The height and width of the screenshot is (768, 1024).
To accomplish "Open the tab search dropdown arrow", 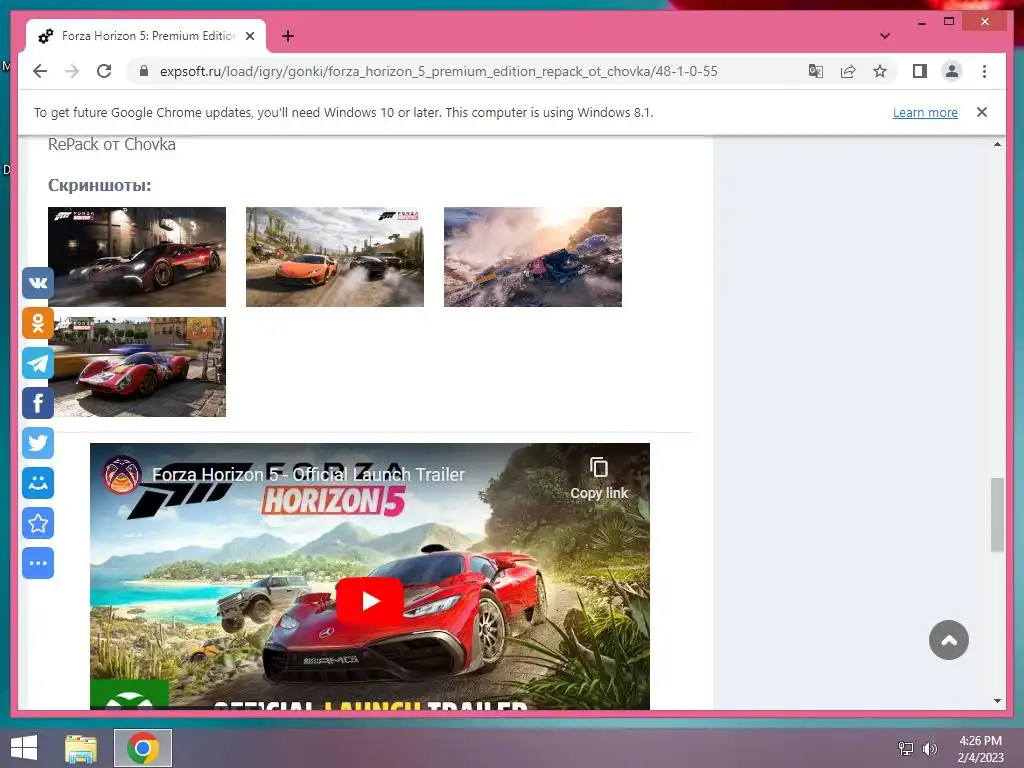I will [x=885, y=36].
